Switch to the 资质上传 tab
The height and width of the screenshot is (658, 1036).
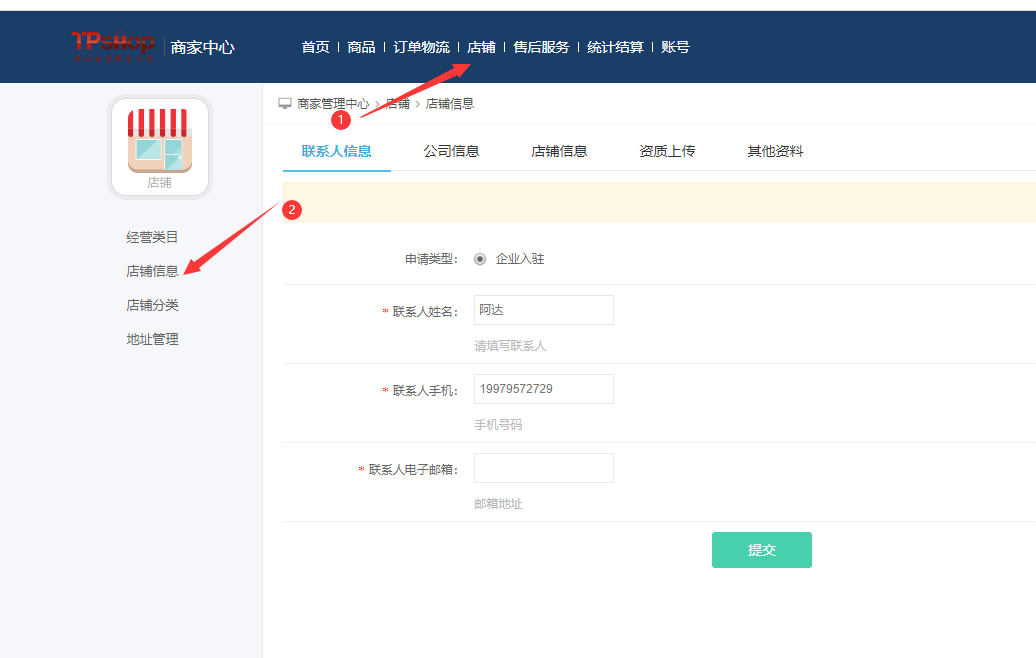coord(667,151)
